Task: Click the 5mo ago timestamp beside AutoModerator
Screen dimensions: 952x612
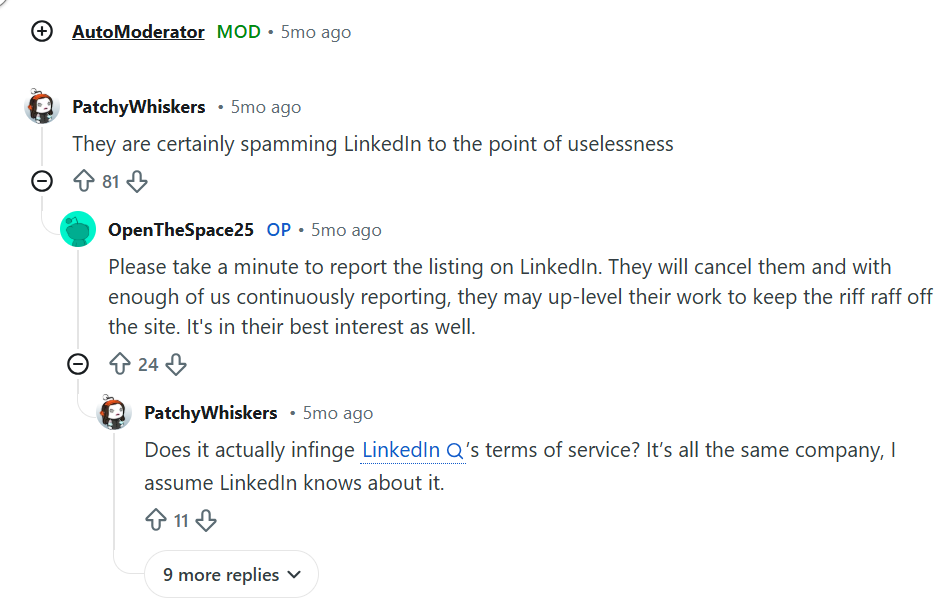Action: (316, 32)
